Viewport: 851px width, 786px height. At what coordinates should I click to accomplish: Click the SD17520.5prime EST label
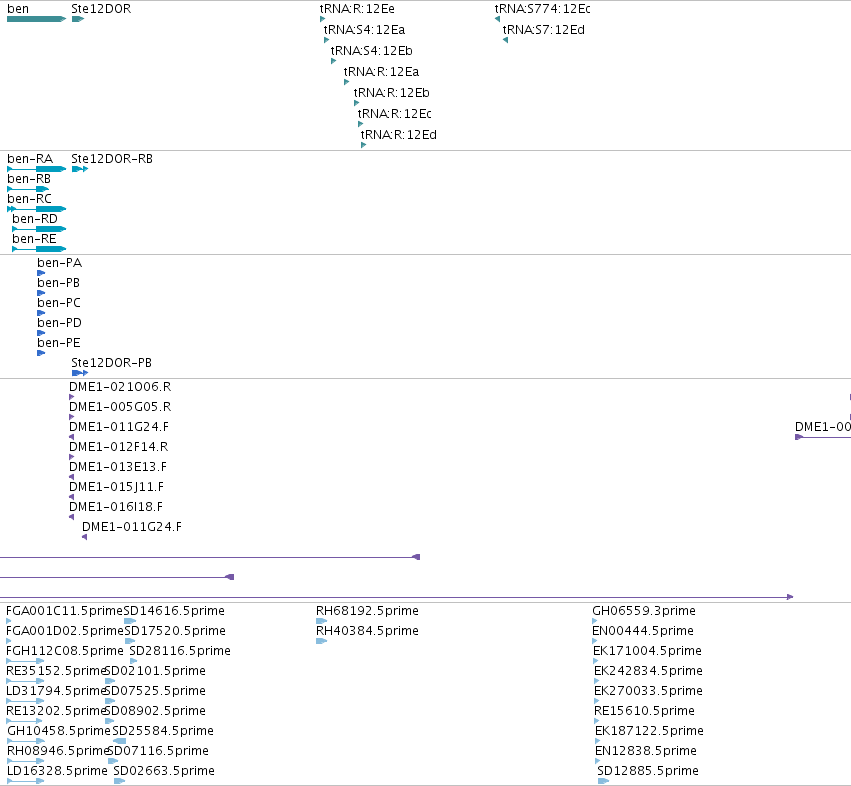[x=175, y=631]
